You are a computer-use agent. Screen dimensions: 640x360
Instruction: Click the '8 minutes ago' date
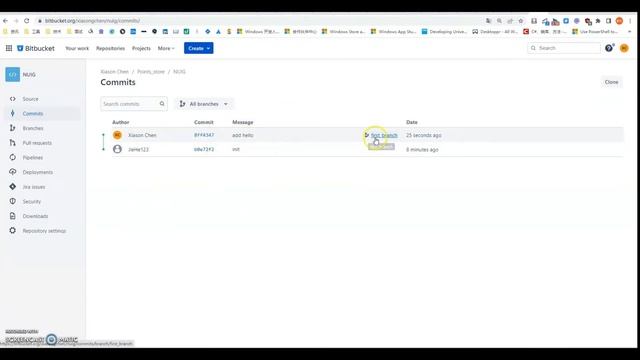(422, 150)
